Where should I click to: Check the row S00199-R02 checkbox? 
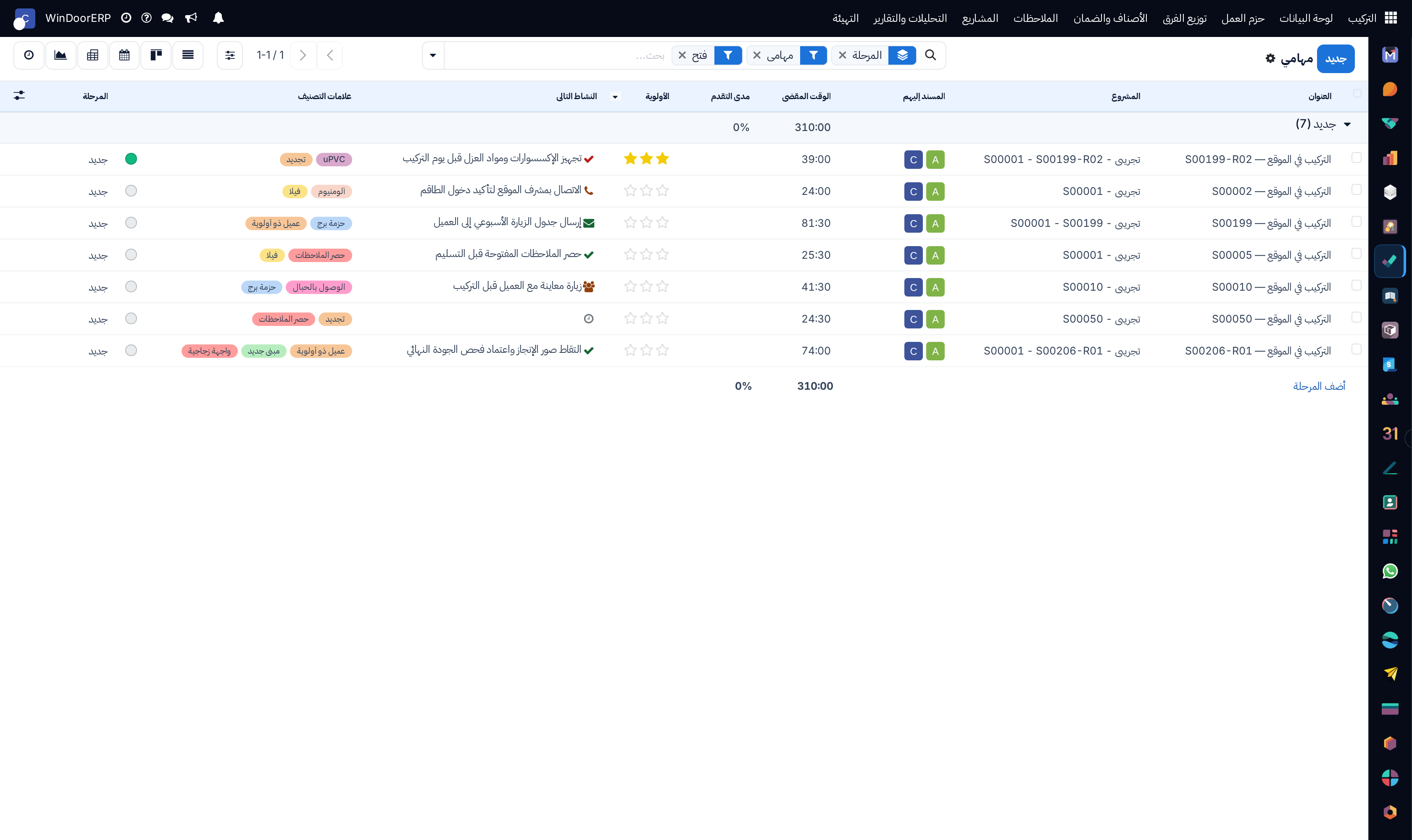click(x=1357, y=157)
